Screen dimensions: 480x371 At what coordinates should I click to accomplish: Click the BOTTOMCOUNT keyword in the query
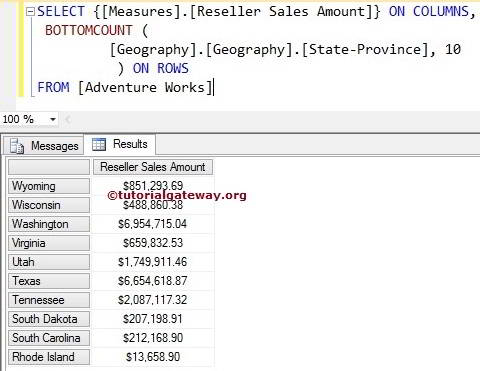tap(89, 31)
